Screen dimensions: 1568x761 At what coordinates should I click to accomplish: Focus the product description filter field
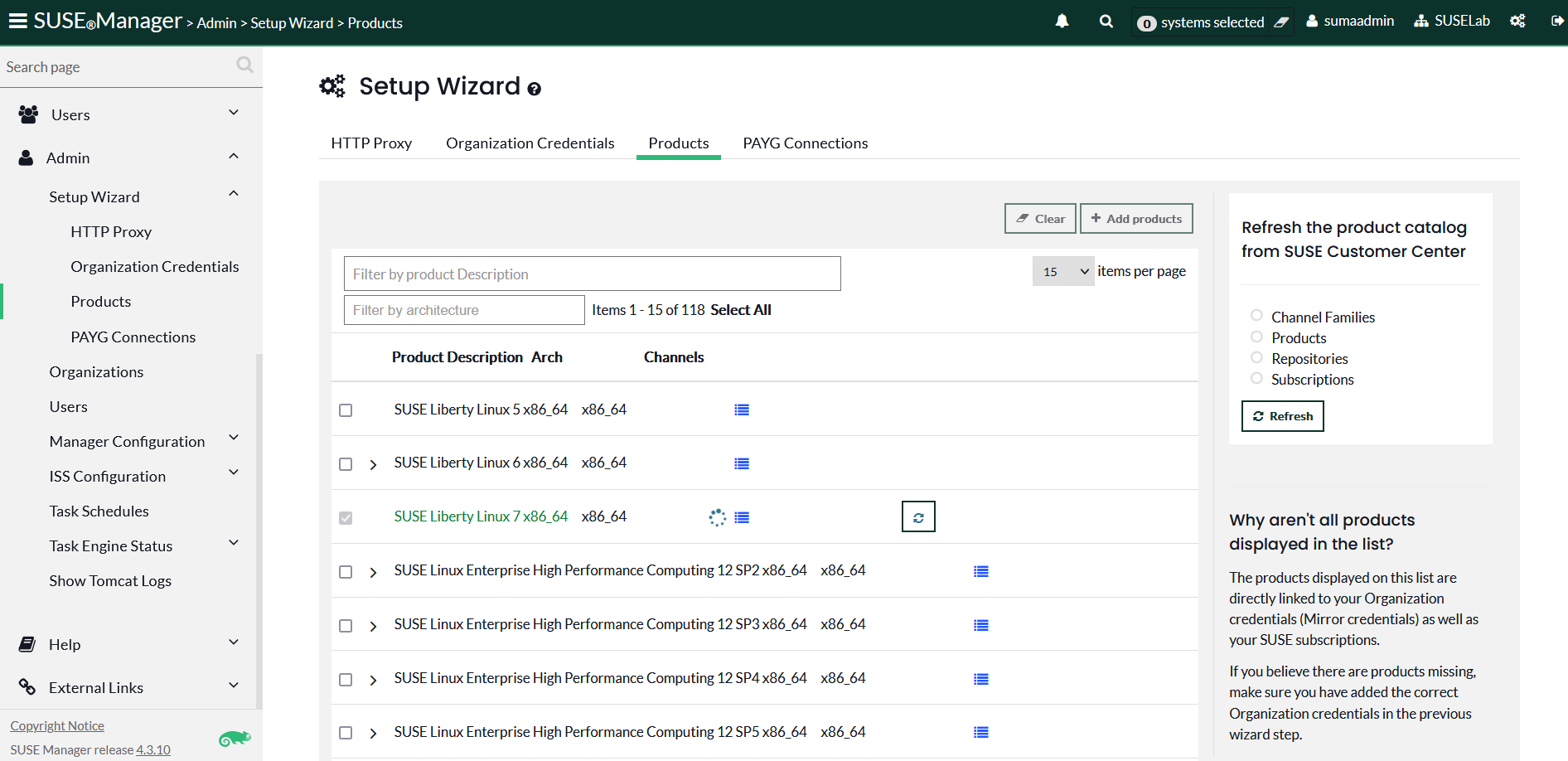(x=593, y=274)
